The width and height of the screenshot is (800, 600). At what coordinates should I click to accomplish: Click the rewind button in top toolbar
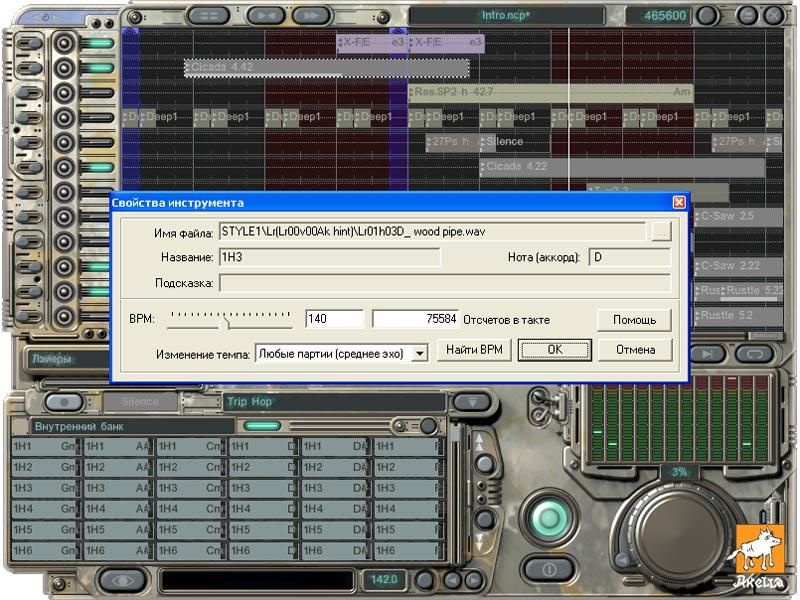pyautogui.click(x=265, y=15)
